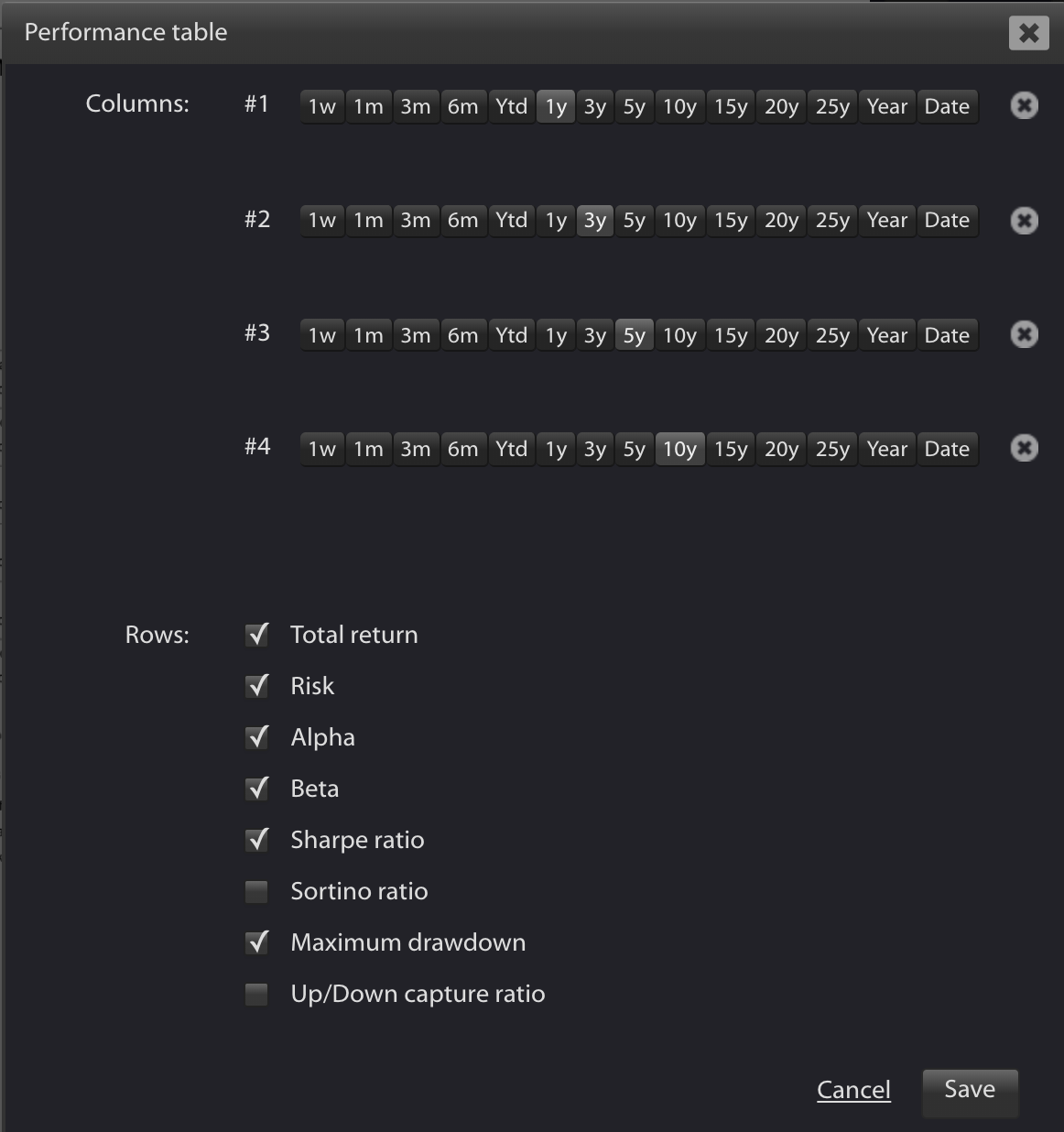This screenshot has height=1132, width=1064.
Task: Pick 15y for column #4
Action: tap(731, 448)
